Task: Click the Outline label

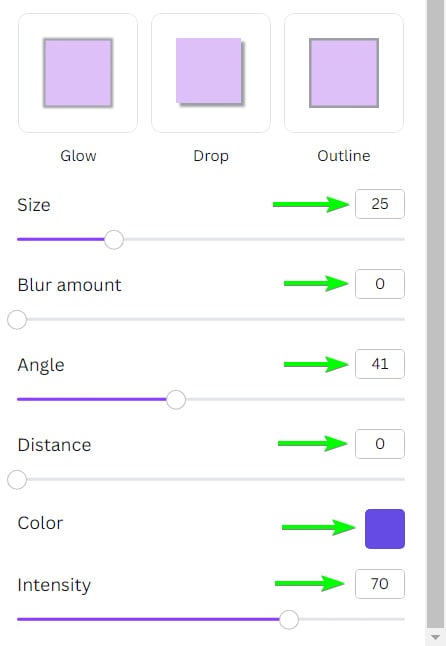Action: pyautogui.click(x=344, y=156)
